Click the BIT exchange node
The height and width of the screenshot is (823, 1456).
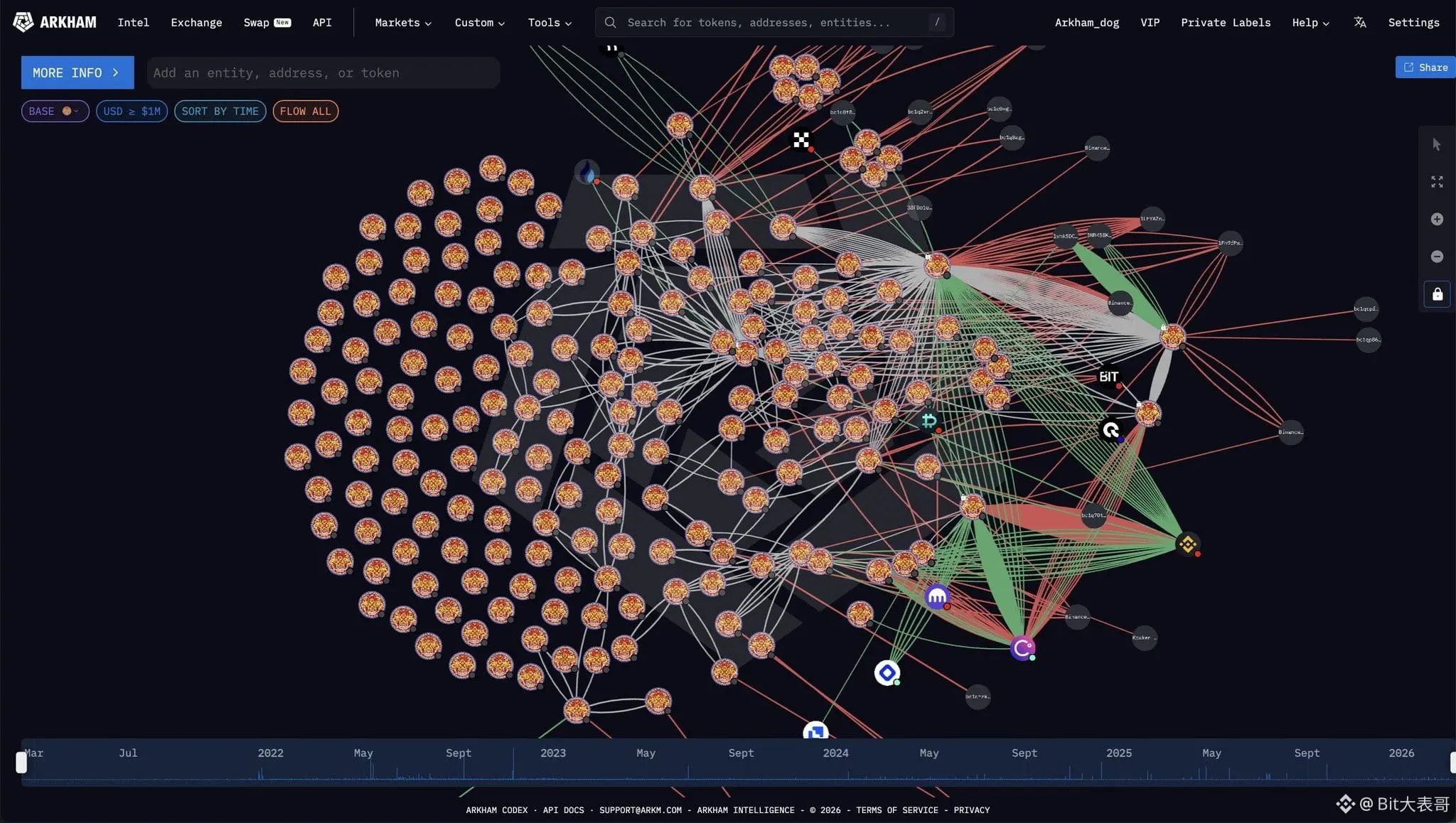point(1108,377)
